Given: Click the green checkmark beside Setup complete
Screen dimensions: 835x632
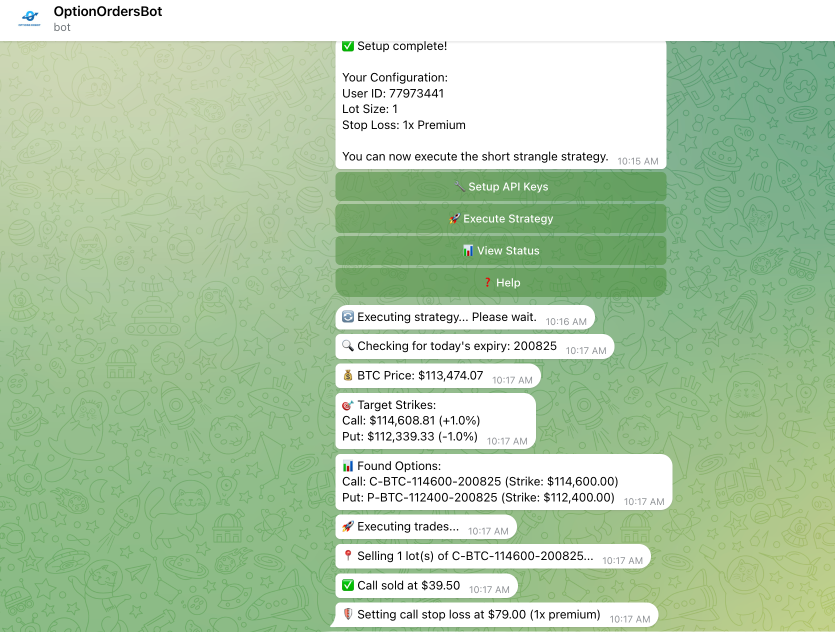Looking at the screenshot, I should 348,46.
